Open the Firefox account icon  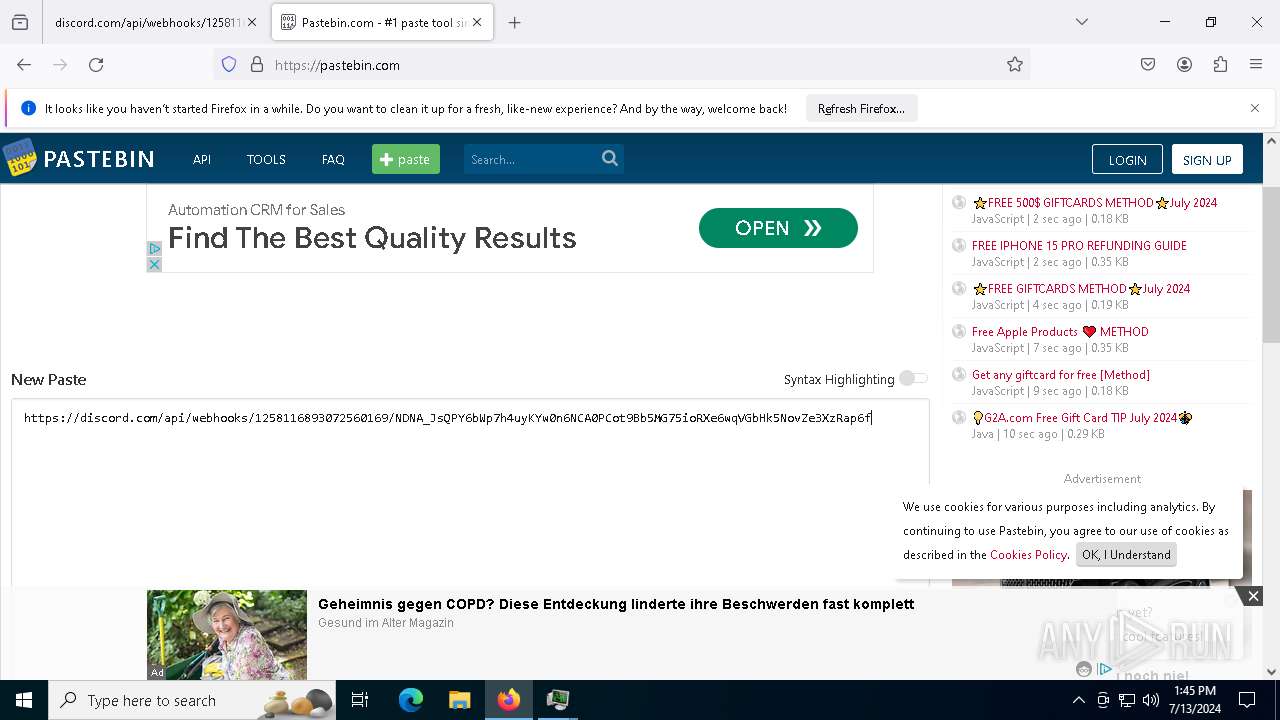click(1184, 65)
